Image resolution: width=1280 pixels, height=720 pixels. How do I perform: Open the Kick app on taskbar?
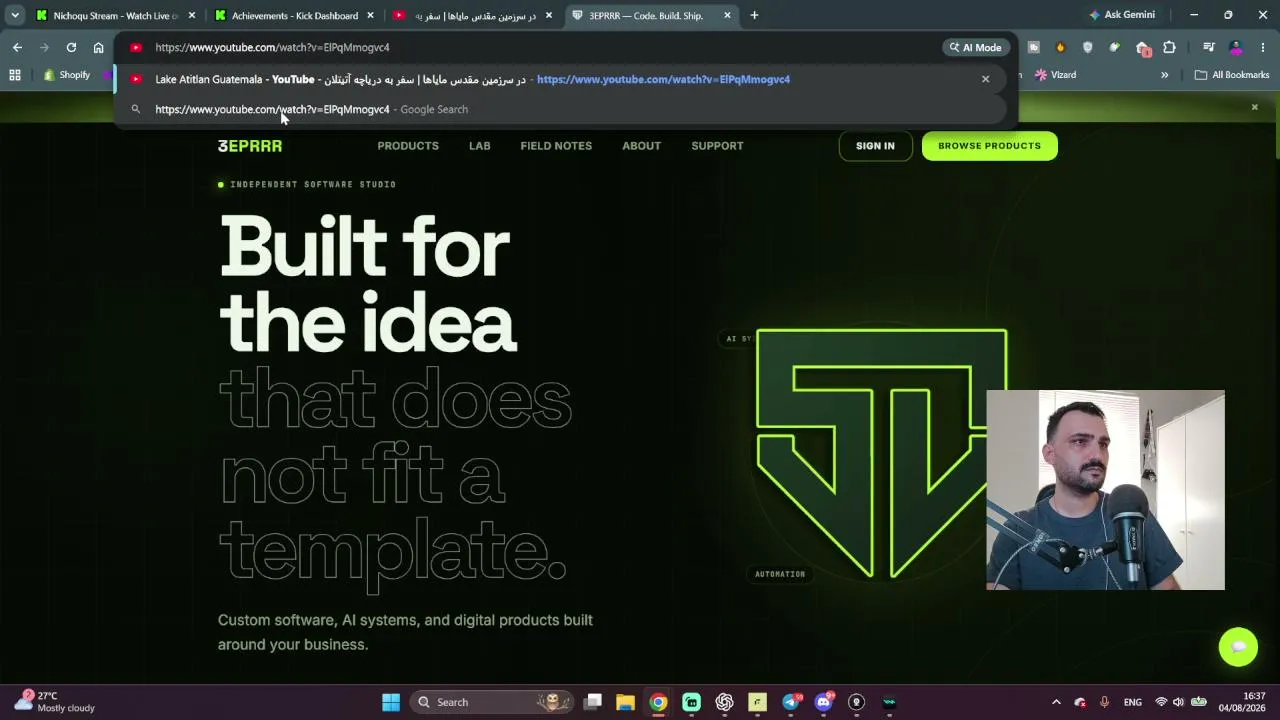(x=691, y=702)
